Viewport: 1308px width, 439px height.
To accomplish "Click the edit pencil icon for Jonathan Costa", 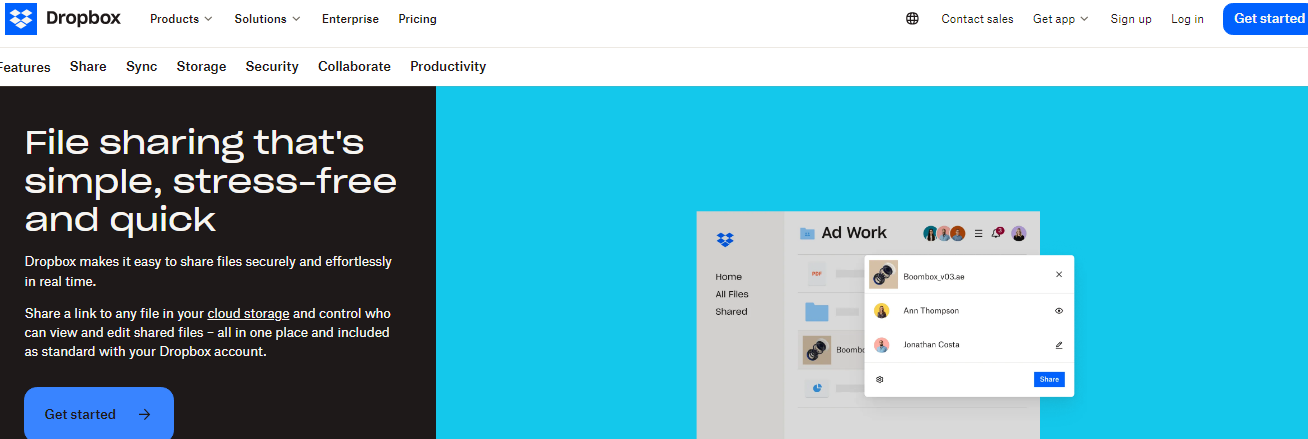I will 1059,345.
